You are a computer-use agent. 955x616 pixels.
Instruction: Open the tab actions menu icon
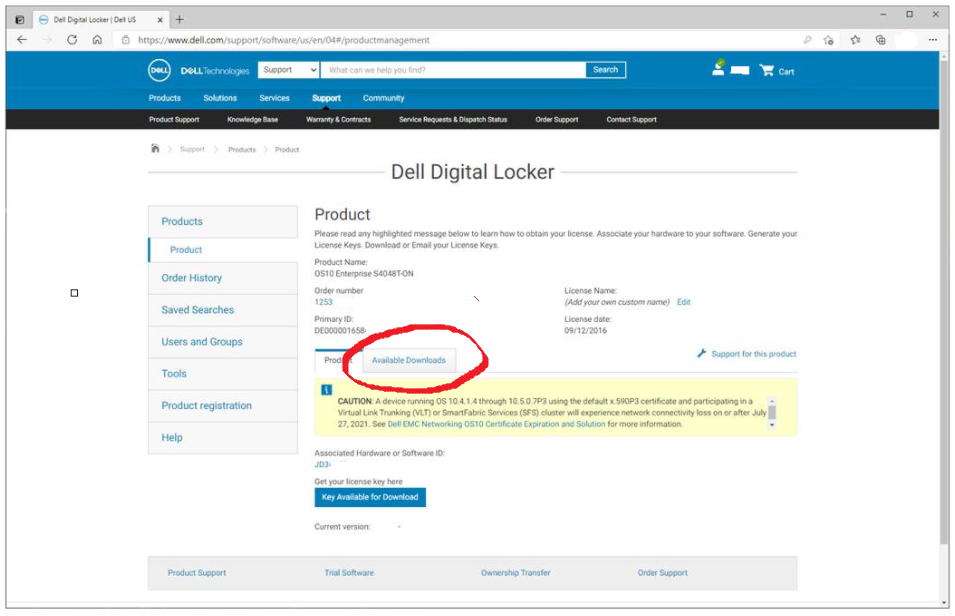click(x=19, y=19)
